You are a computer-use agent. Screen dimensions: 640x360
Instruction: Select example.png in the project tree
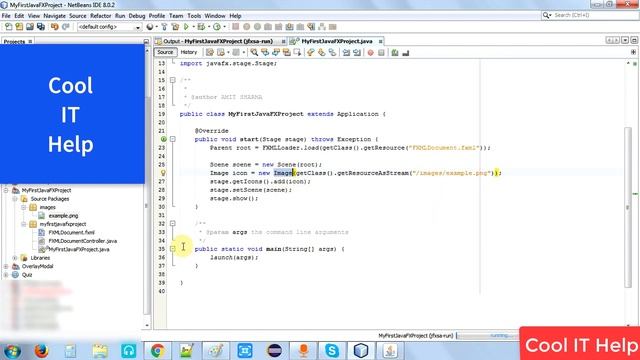(x=63, y=216)
